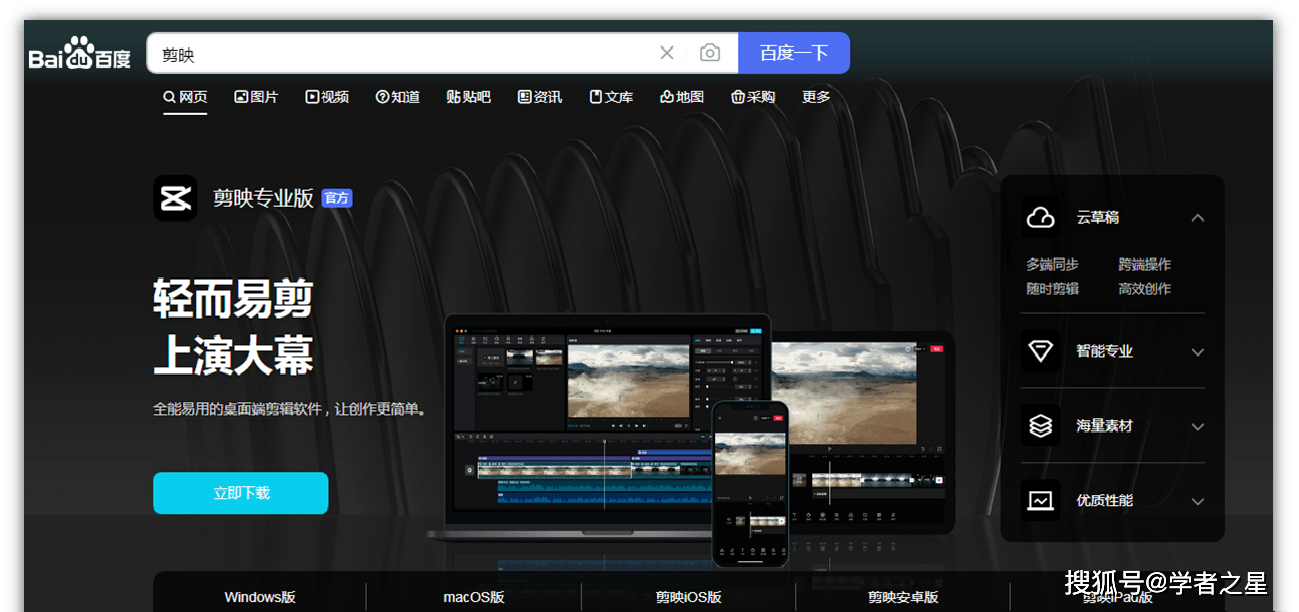Click the Baidu logo
Screen dimensions: 1299x612
pos(78,52)
